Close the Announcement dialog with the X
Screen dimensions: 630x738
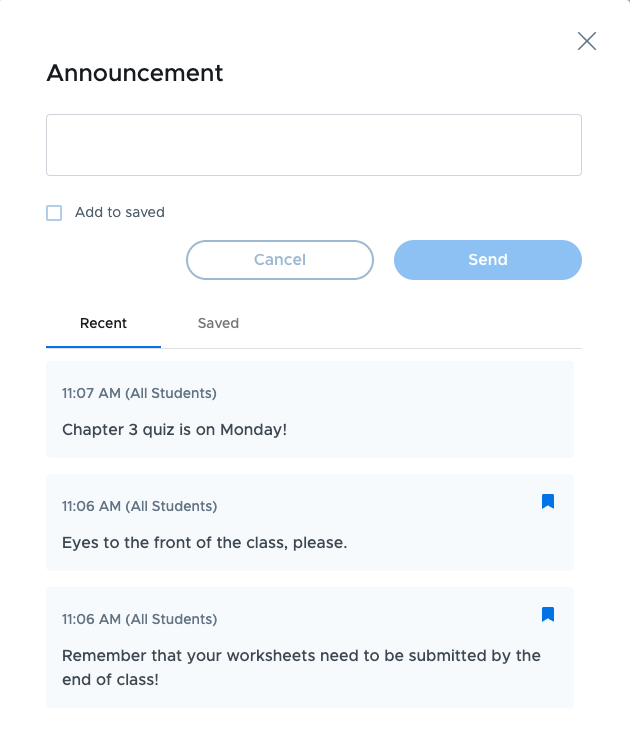tap(587, 41)
